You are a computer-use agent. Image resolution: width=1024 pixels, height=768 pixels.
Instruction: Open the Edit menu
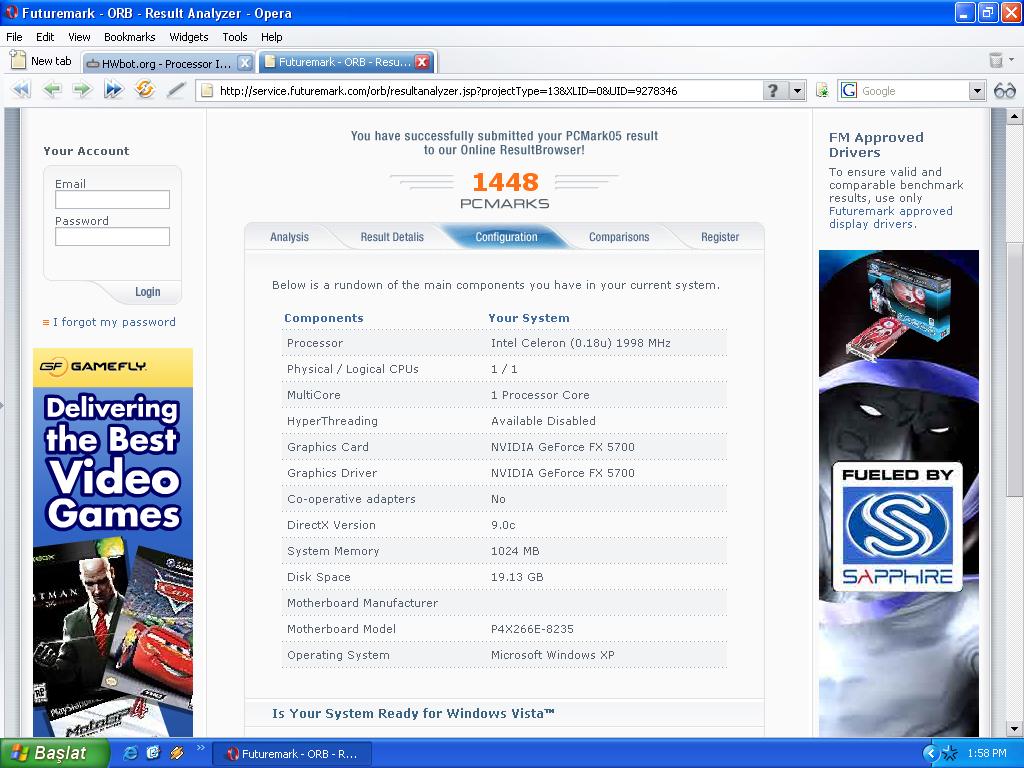(45, 37)
